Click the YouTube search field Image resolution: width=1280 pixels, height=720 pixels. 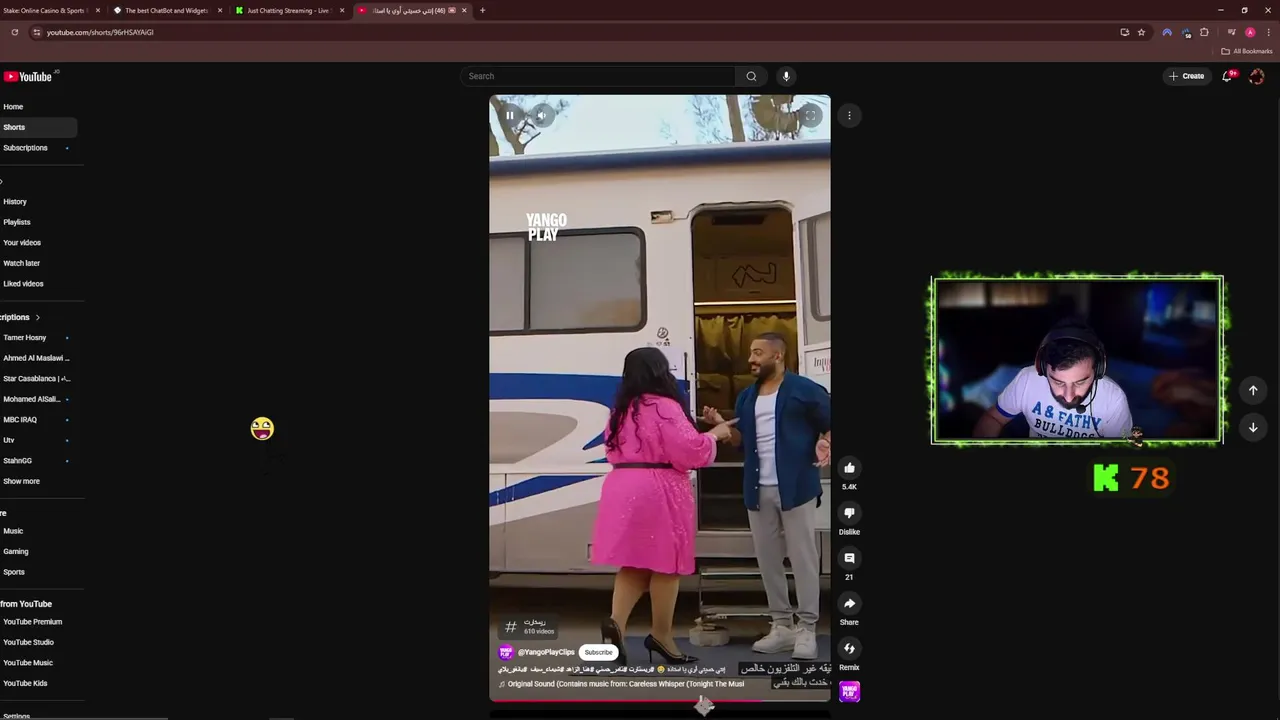(x=598, y=76)
